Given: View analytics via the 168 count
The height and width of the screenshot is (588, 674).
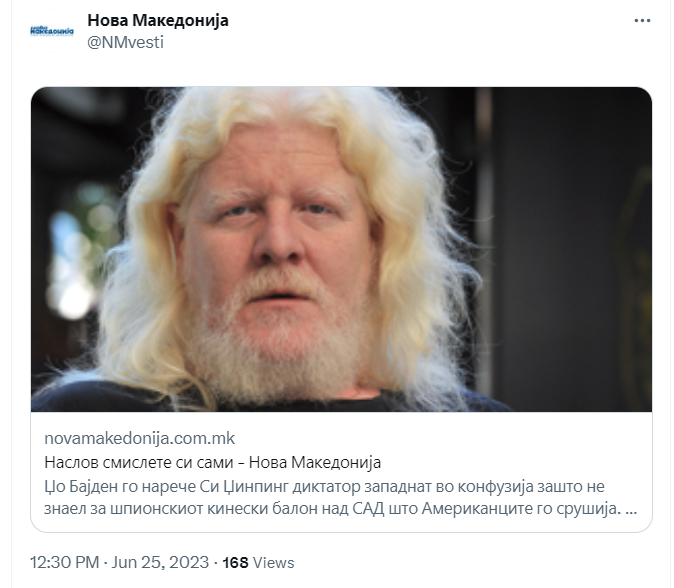Looking at the screenshot, I should [x=235, y=563].
